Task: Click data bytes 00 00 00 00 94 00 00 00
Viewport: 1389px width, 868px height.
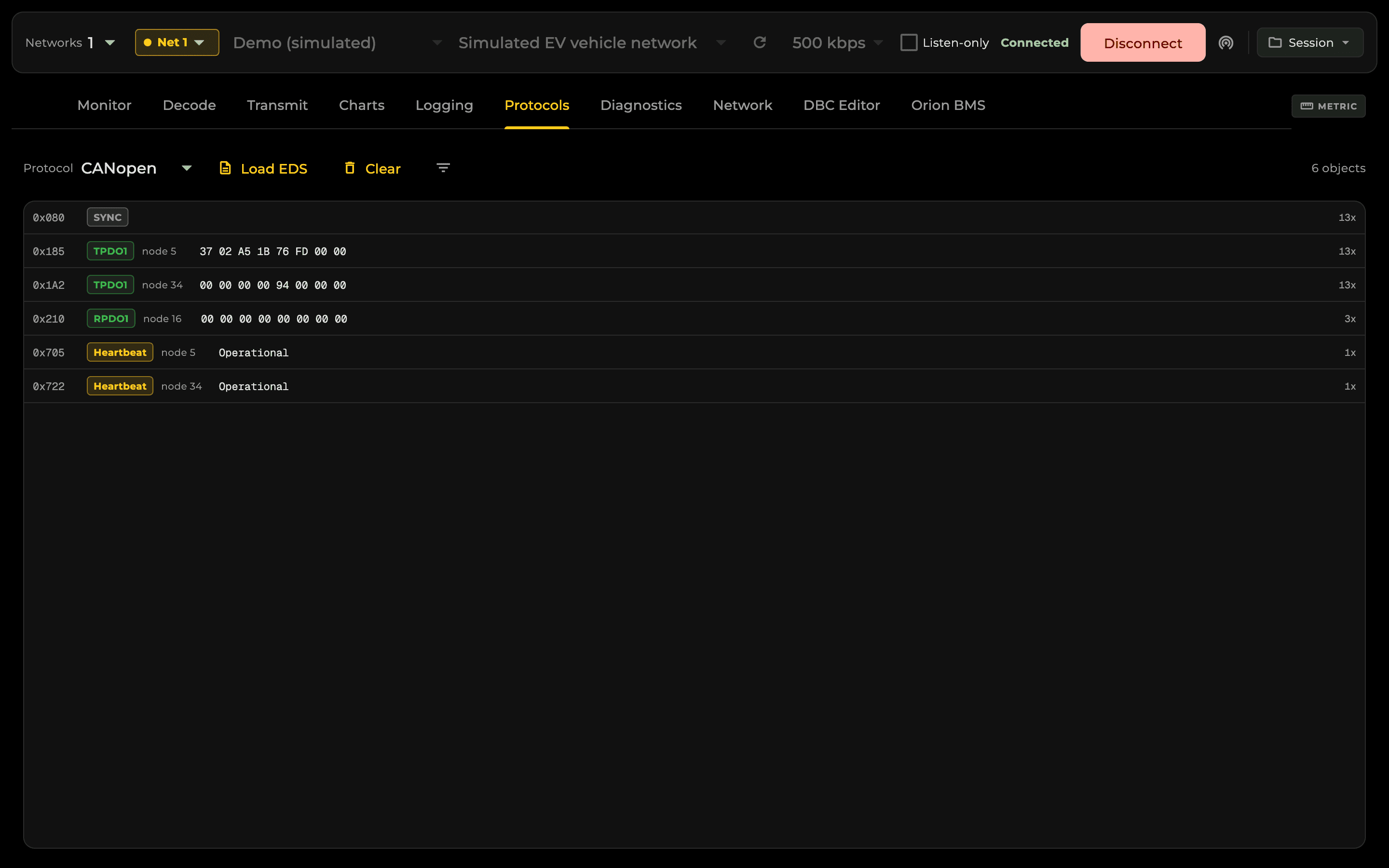Action: (272, 285)
